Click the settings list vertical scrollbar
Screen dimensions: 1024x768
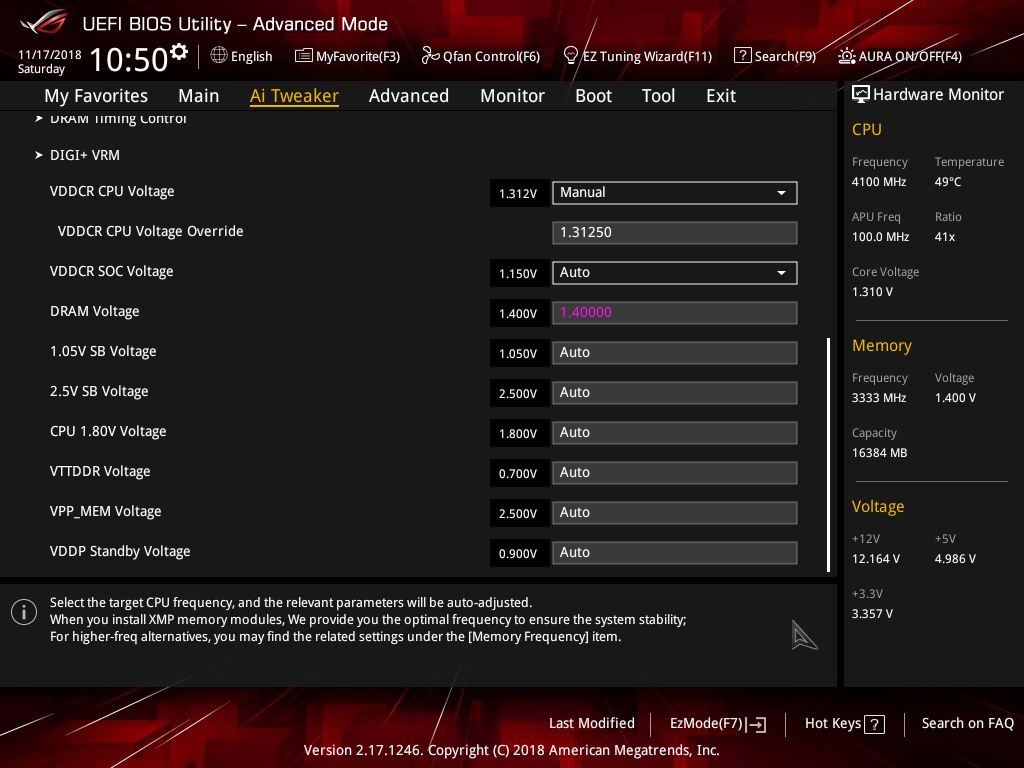pyautogui.click(x=828, y=455)
